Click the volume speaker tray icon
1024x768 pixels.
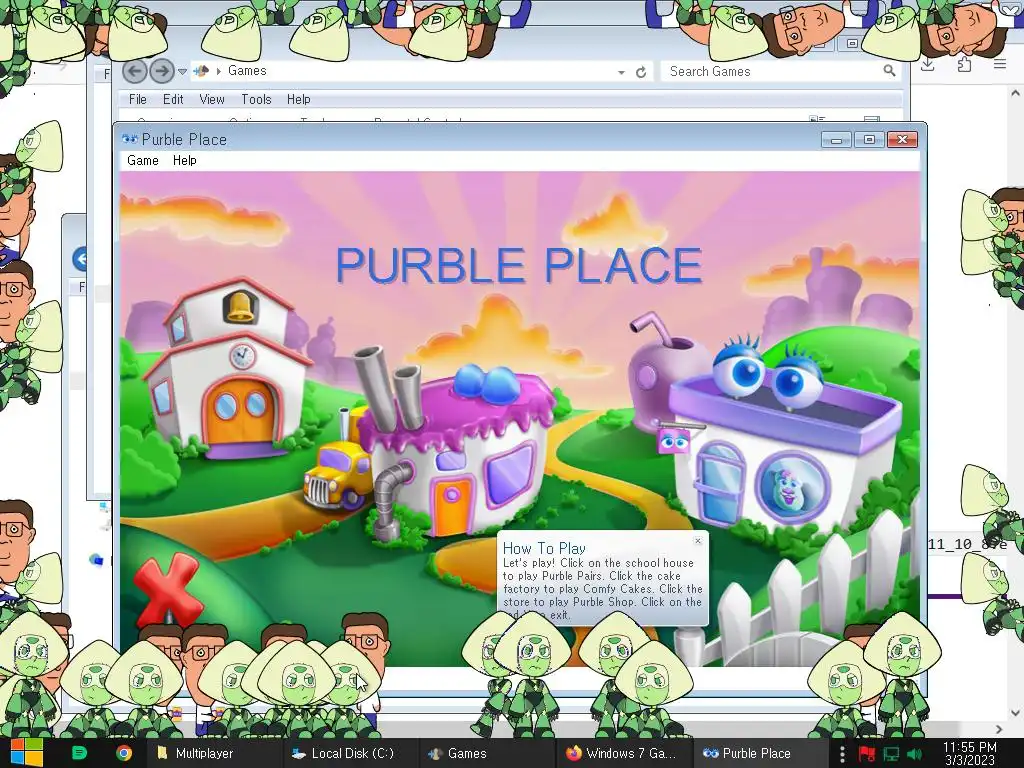[x=914, y=754]
